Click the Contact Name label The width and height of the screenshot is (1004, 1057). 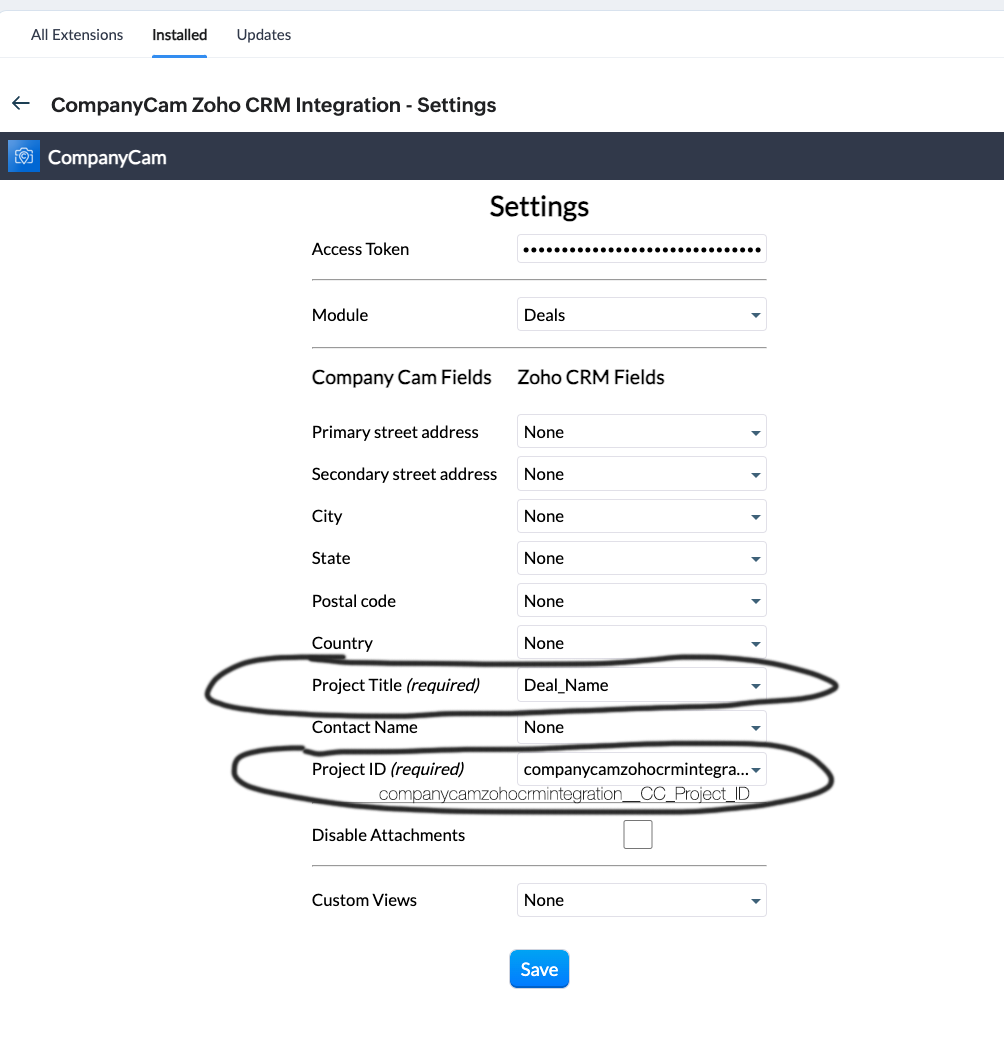(x=364, y=727)
